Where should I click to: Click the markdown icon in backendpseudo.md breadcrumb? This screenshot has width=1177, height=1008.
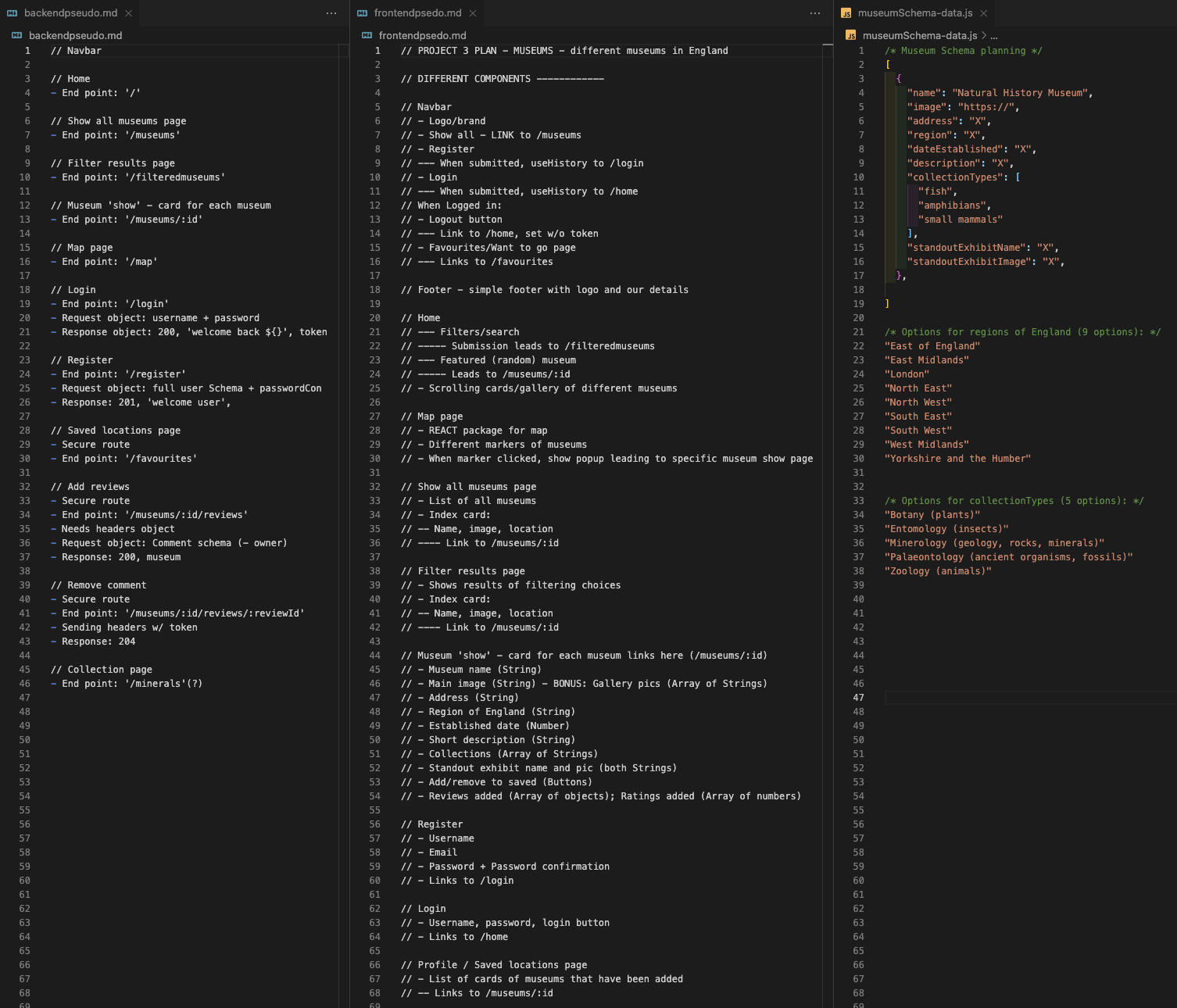click(16, 35)
